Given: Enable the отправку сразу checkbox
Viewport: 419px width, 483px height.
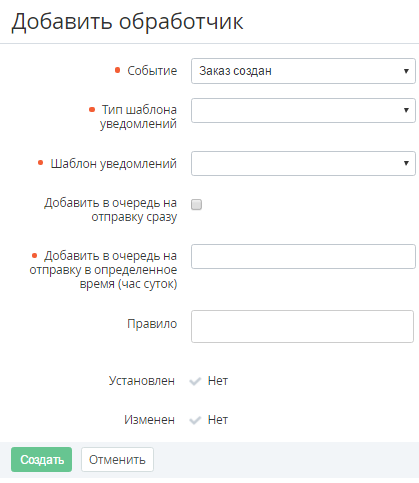Looking at the screenshot, I should click(x=196, y=204).
